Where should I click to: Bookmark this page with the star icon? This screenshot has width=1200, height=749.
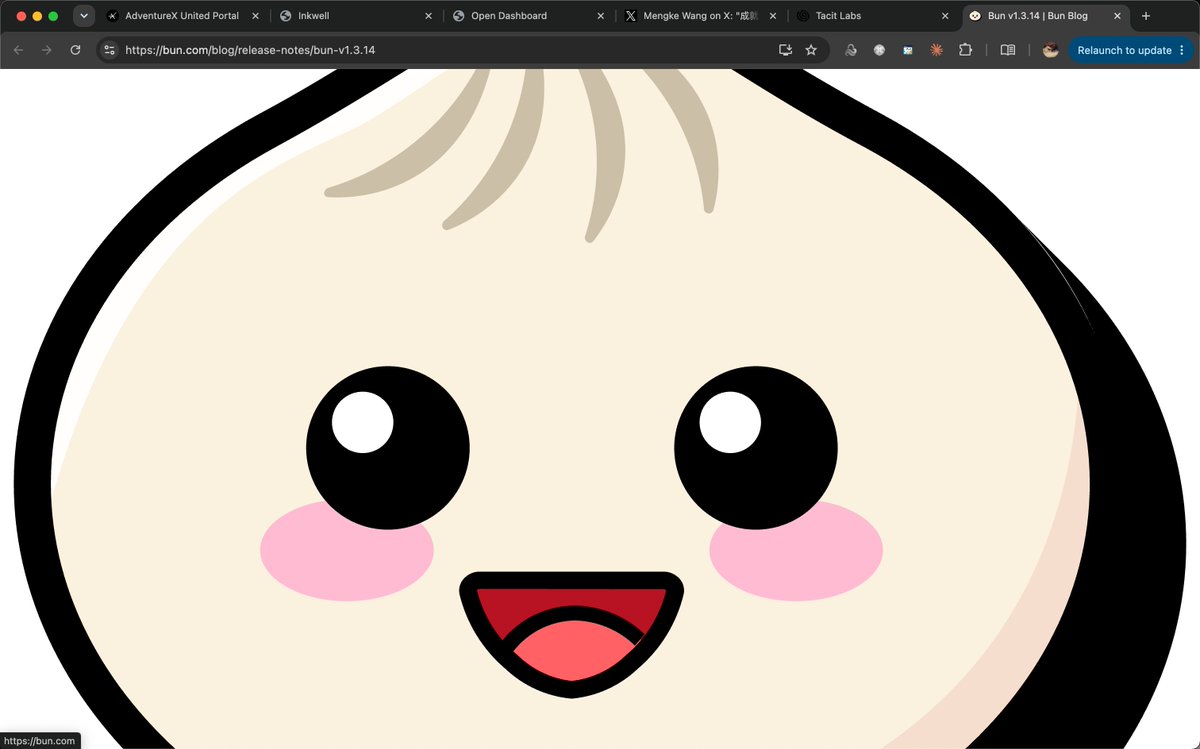[x=811, y=50]
